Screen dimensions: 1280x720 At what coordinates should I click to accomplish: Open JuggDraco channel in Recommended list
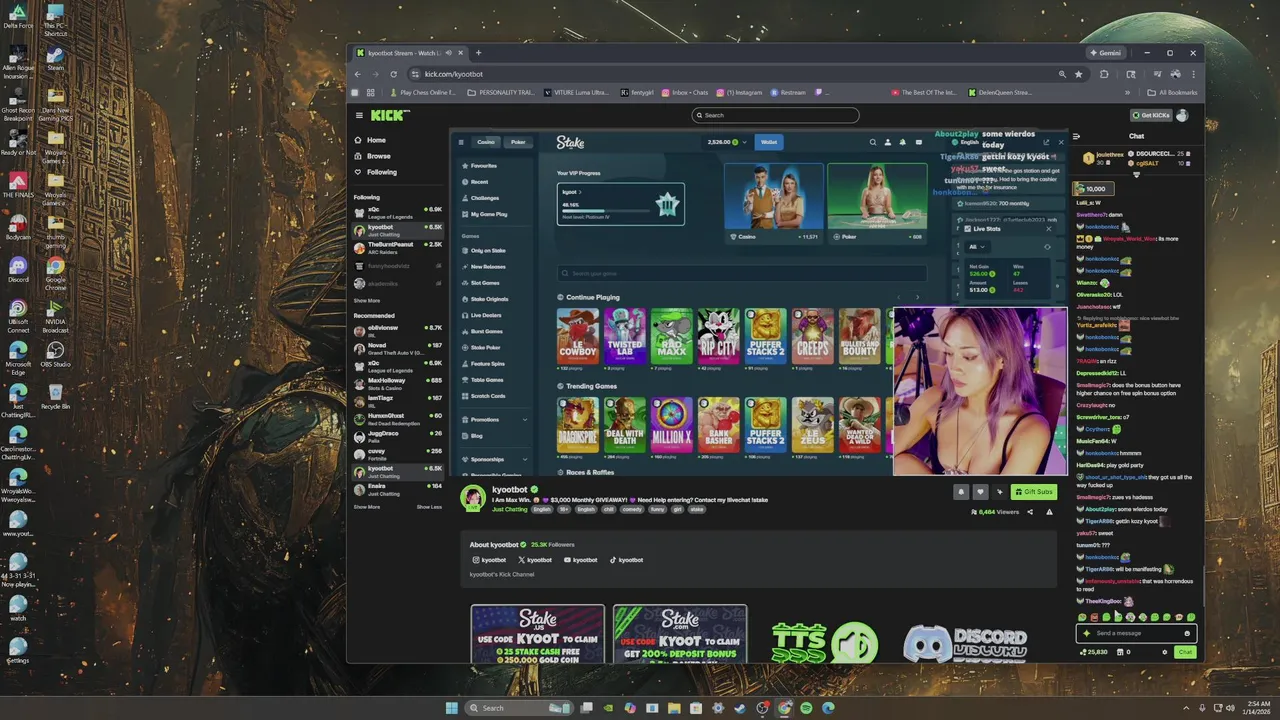pos(398,435)
